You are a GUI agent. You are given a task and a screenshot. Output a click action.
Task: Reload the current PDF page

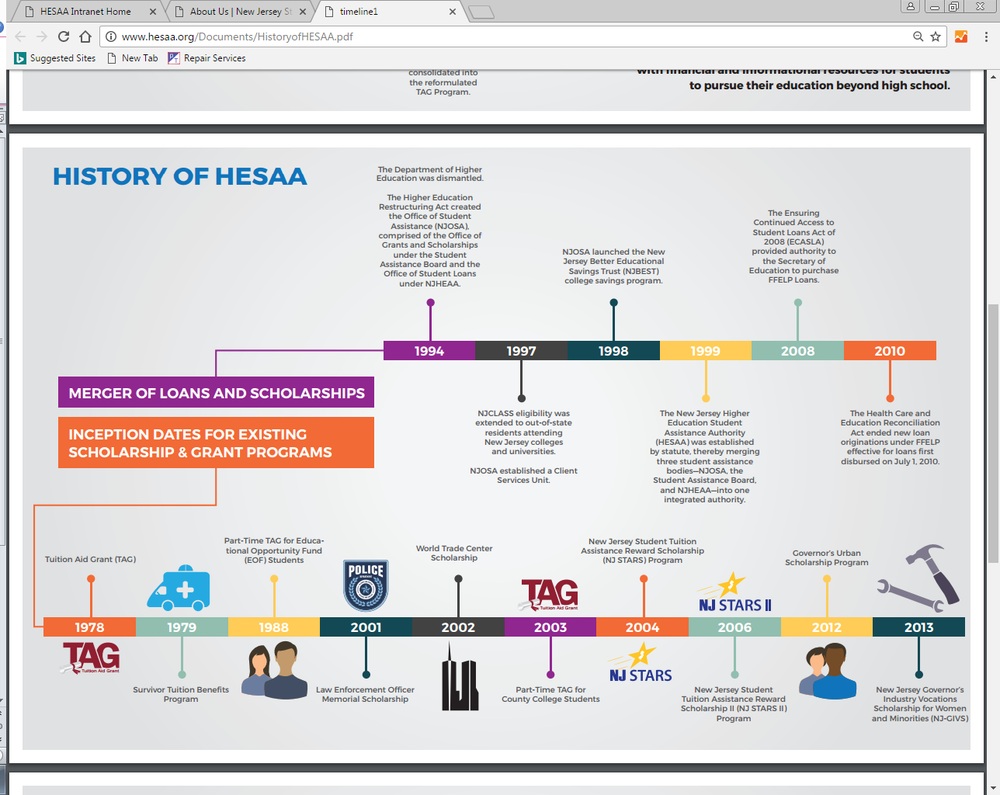tap(63, 36)
